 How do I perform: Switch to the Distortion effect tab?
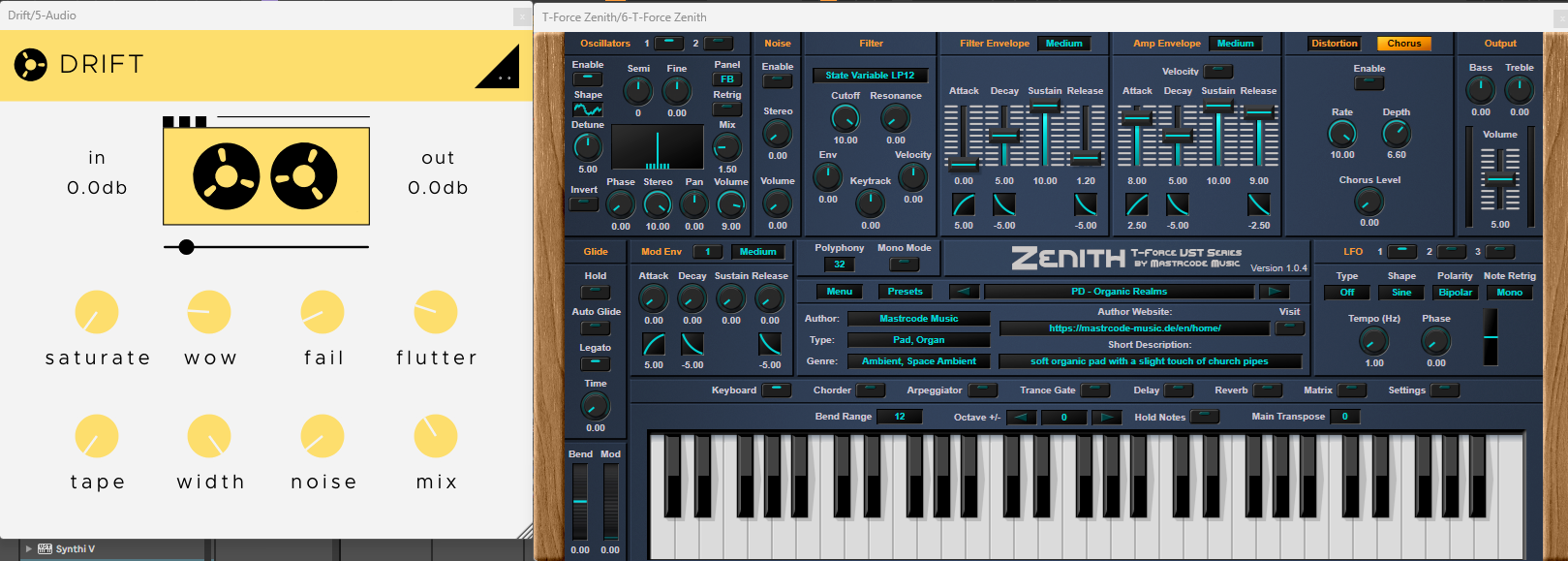[1335, 44]
